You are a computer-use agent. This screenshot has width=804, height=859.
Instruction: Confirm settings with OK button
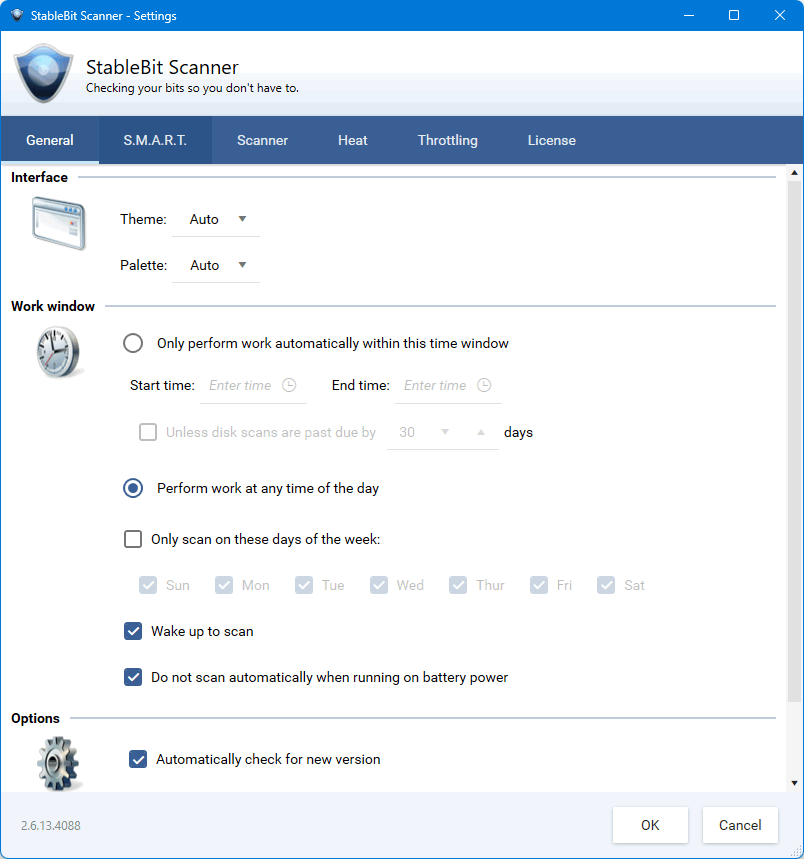(650, 825)
